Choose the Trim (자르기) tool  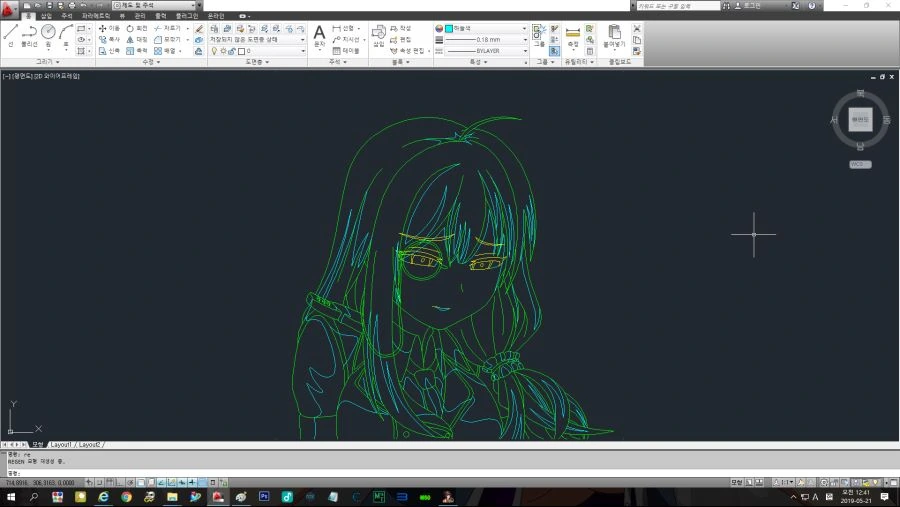[167, 28]
